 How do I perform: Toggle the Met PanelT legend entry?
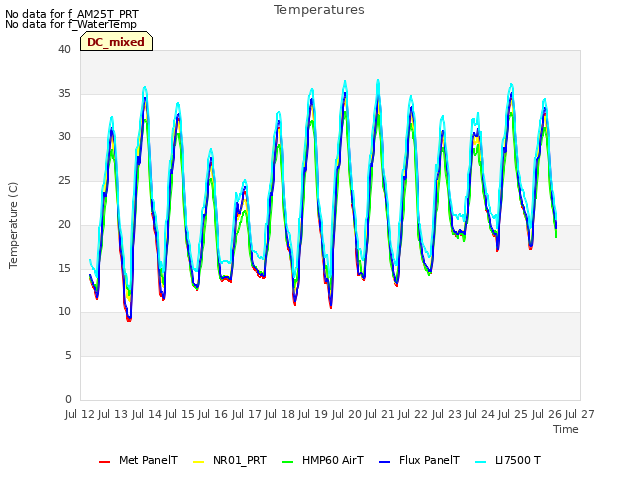coord(138,460)
